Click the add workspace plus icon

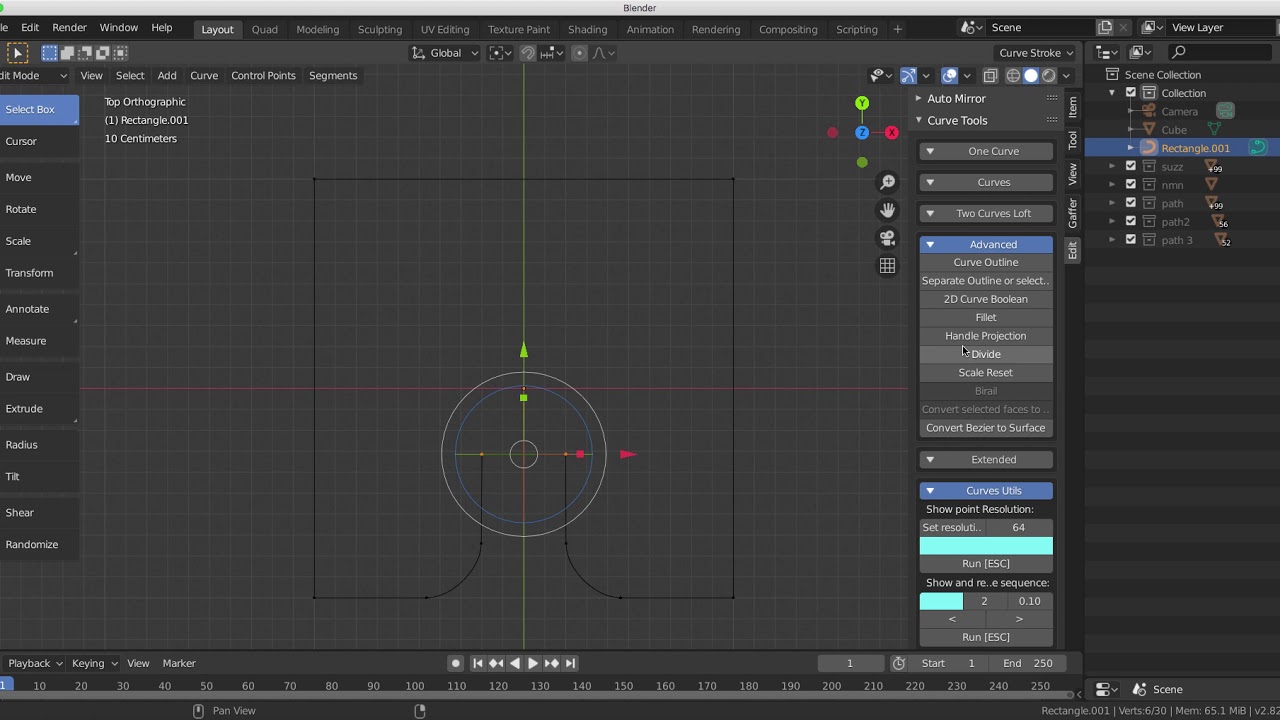(897, 29)
